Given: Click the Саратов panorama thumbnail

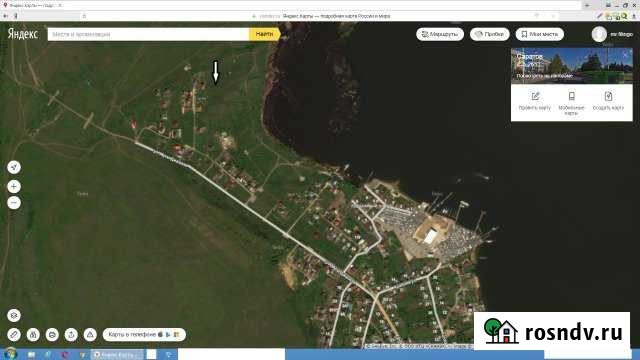Looking at the screenshot, I should [571, 66].
